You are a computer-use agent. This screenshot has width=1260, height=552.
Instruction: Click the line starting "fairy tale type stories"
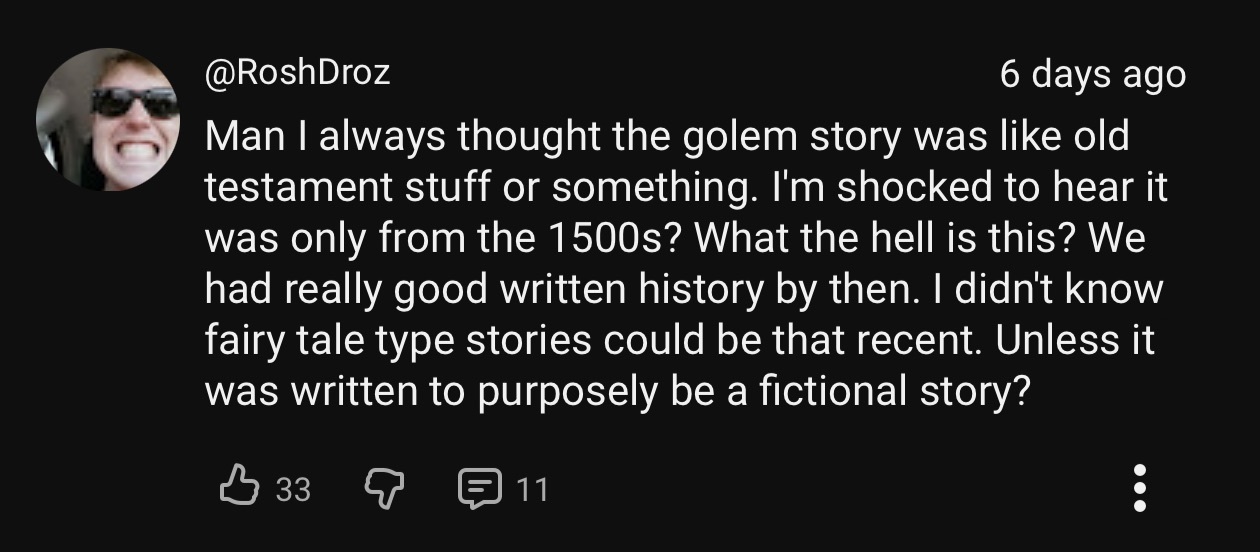tap(680, 341)
